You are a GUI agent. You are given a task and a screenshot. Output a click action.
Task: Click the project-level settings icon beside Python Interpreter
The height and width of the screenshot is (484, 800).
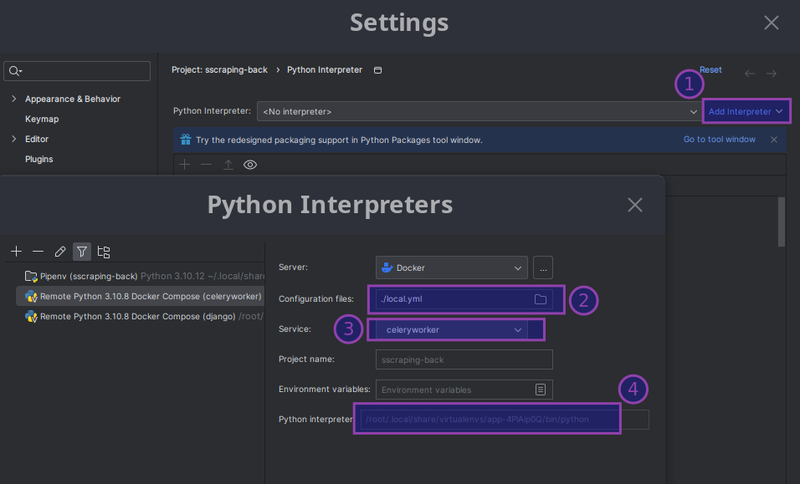click(378, 70)
